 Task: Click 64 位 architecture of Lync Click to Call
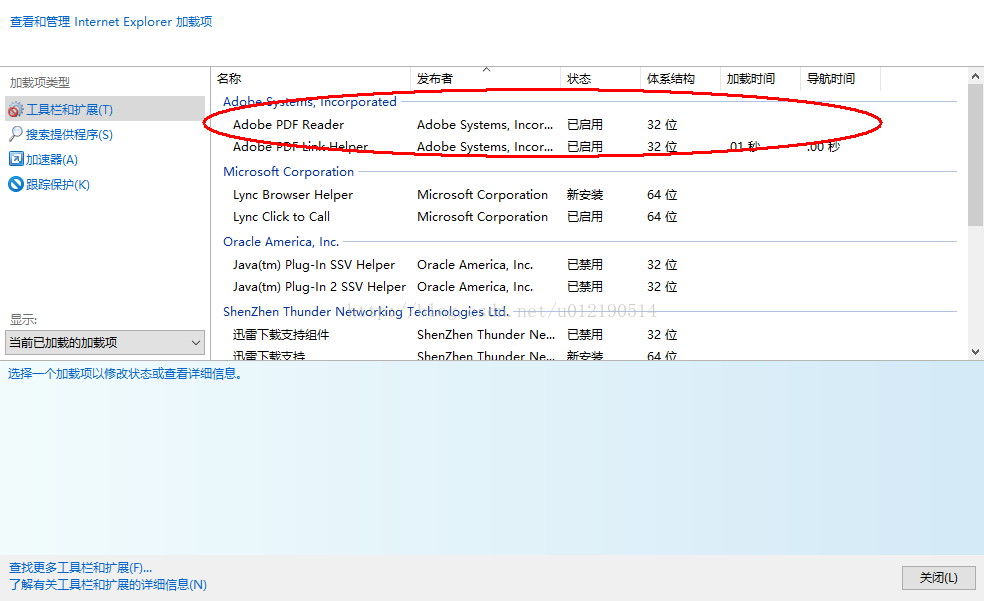point(662,216)
